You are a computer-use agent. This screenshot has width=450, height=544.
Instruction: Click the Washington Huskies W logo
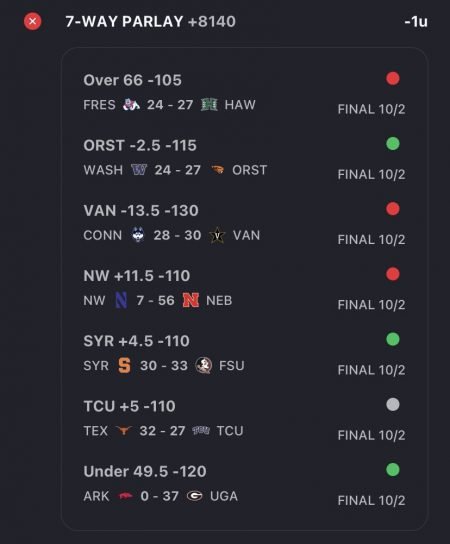point(139,170)
